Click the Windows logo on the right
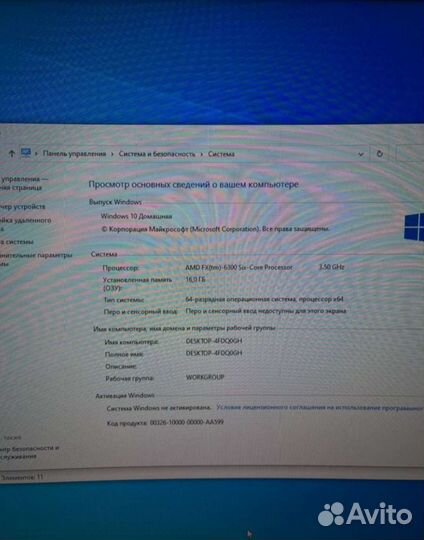 [414, 227]
